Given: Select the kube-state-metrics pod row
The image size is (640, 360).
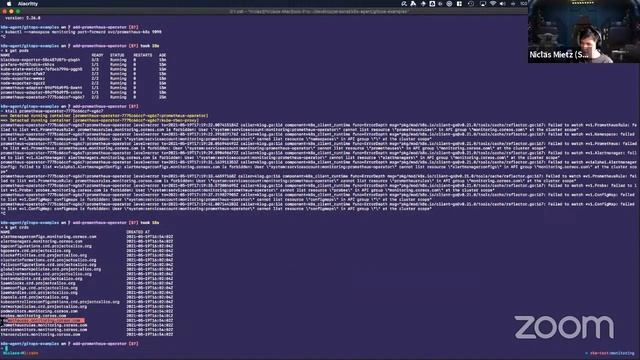Looking at the screenshot, I should (x=83, y=69).
